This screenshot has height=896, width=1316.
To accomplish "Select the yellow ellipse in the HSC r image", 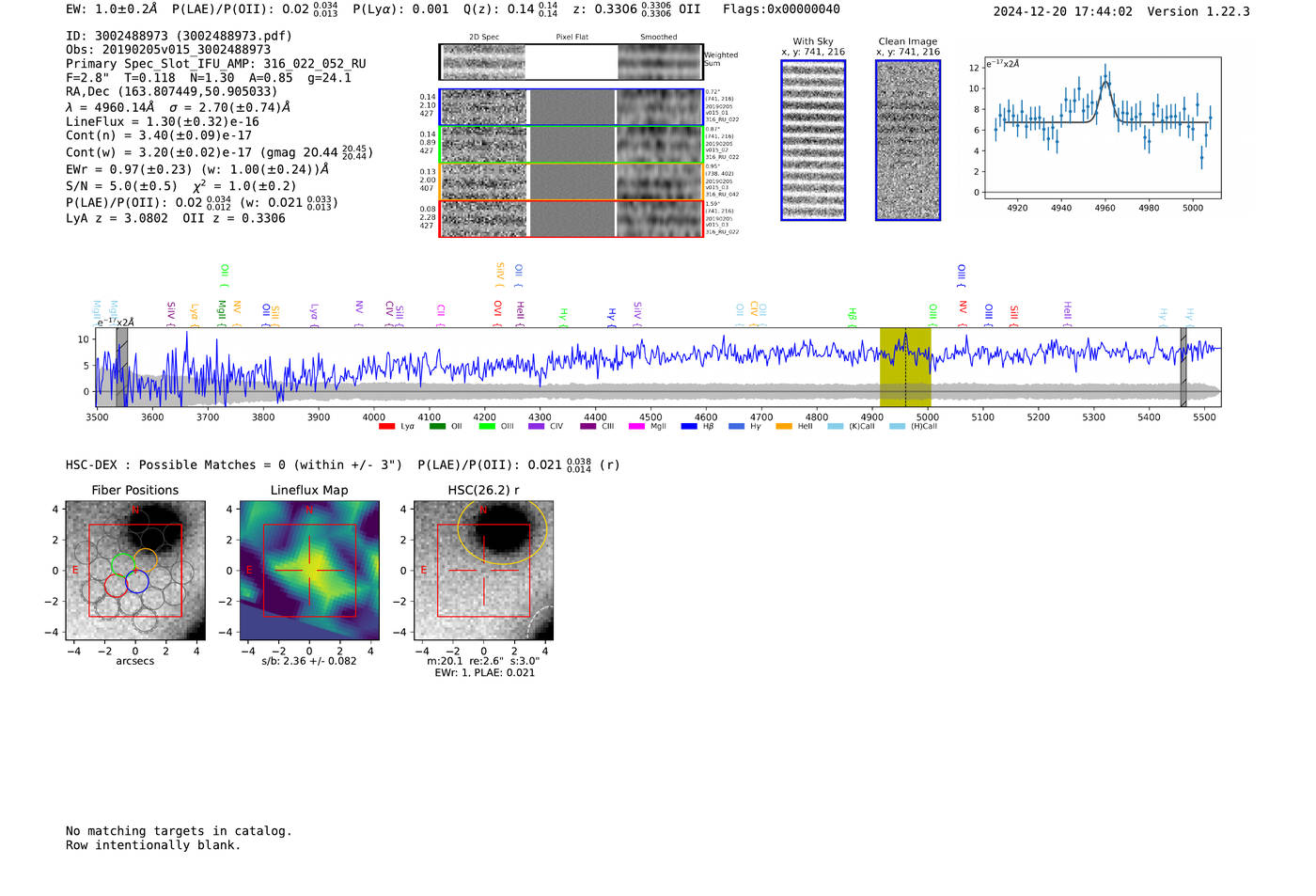I will click(x=502, y=530).
